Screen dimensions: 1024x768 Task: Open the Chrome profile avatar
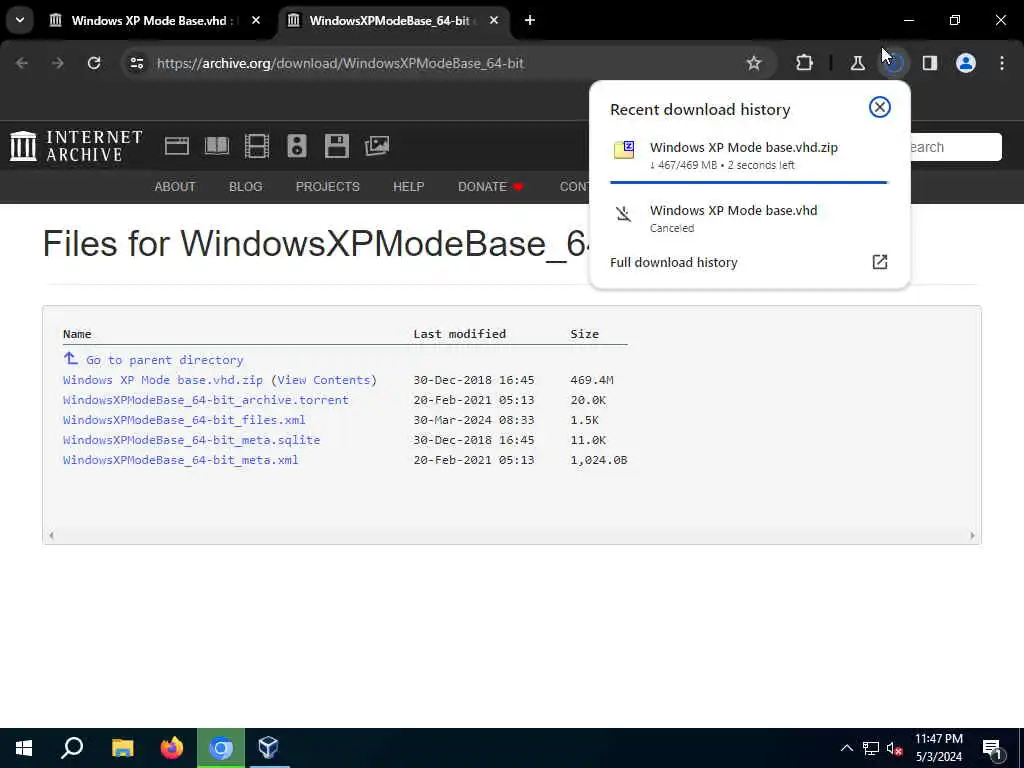[x=965, y=63]
